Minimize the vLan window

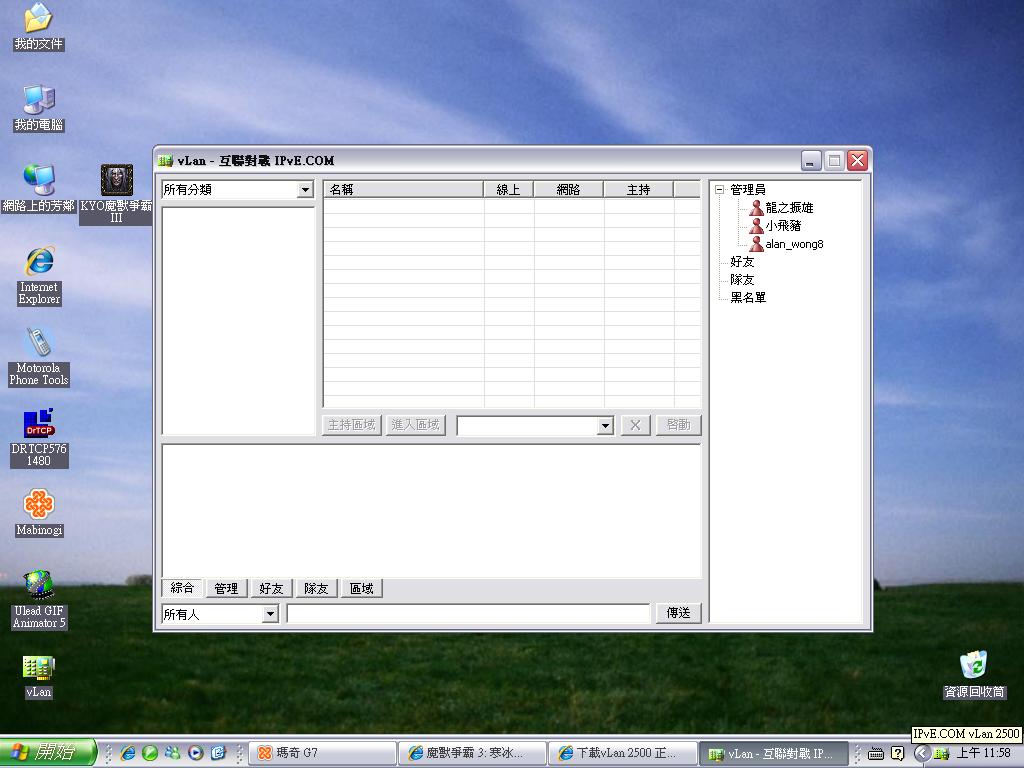click(811, 161)
